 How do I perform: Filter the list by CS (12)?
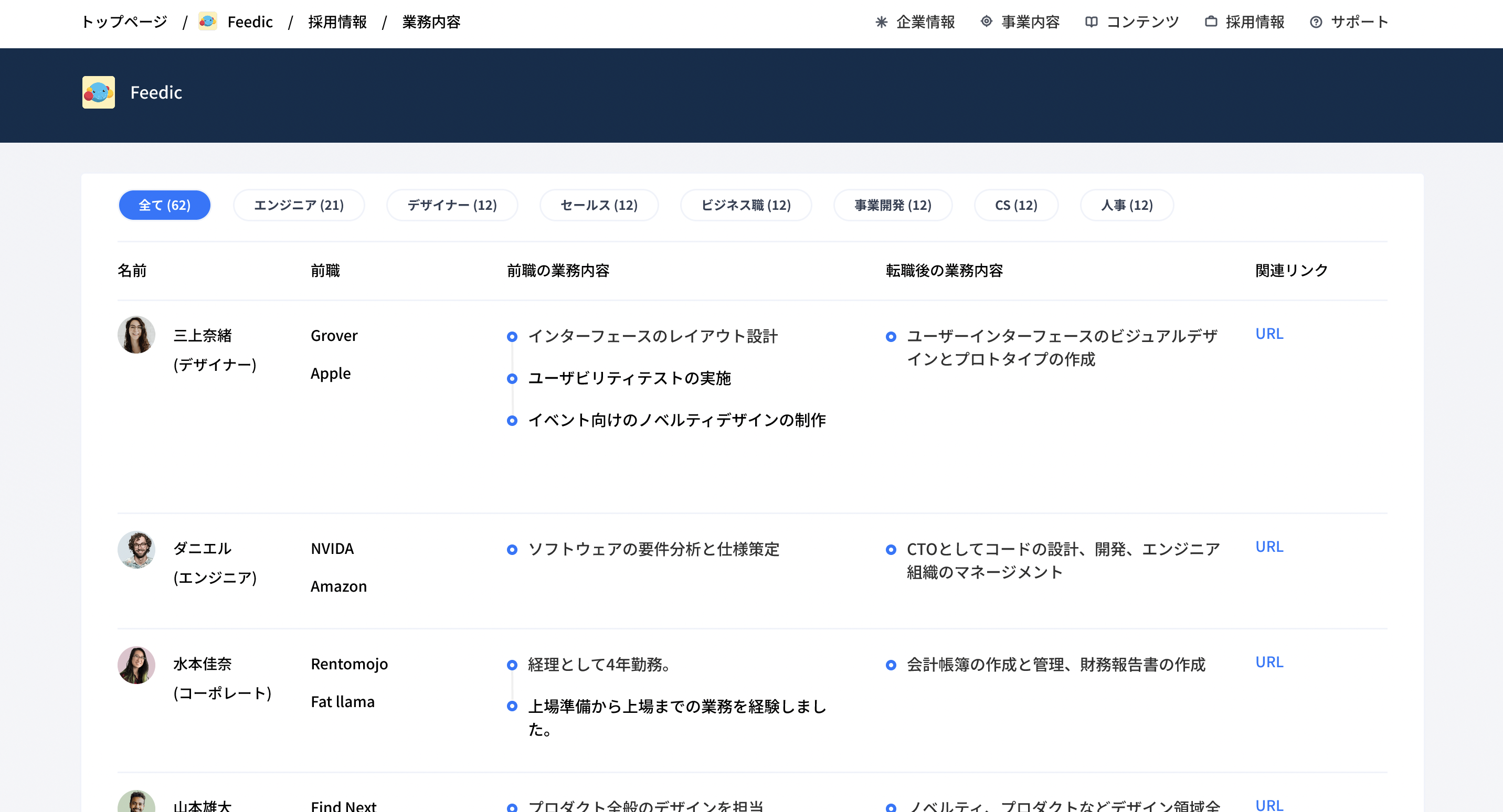[x=1016, y=205]
